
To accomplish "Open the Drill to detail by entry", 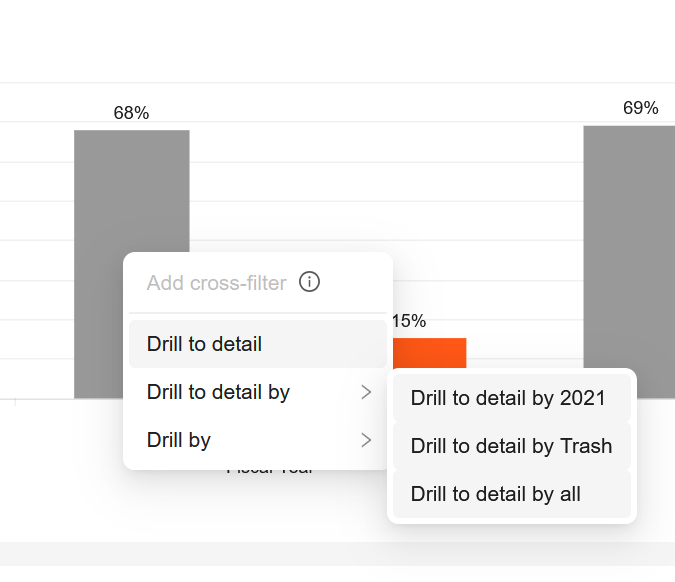I will click(x=218, y=392).
